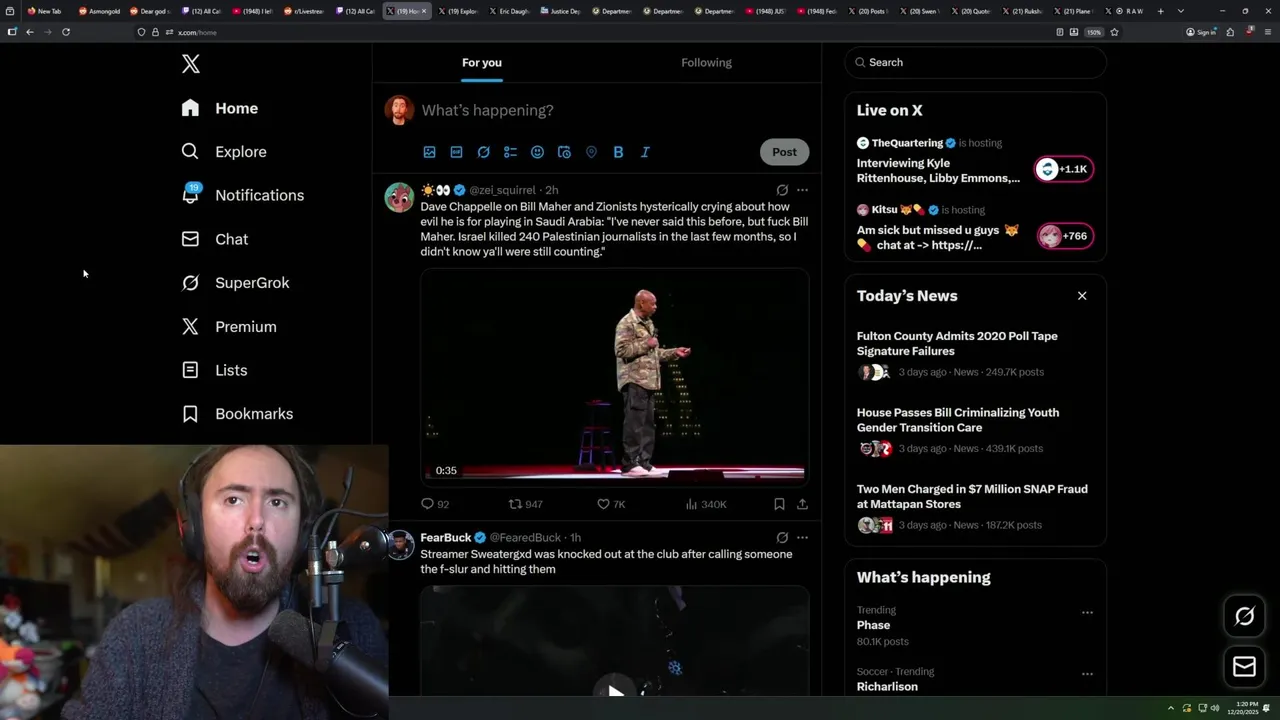This screenshot has height=720, width=1280.
Task: Switch to the For you tab
Action: pos(482,62)
